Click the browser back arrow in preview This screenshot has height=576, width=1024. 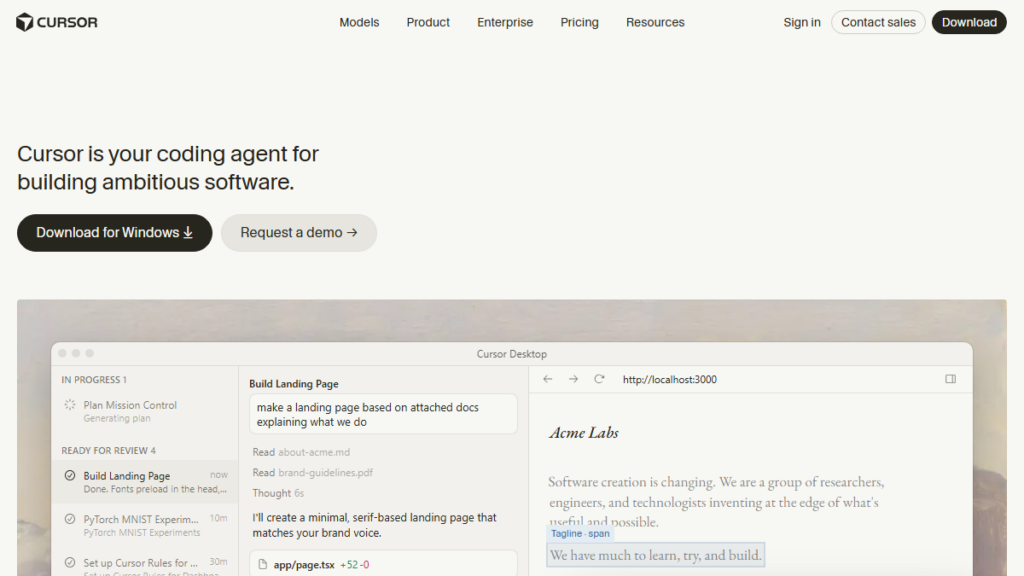(547, 379)
